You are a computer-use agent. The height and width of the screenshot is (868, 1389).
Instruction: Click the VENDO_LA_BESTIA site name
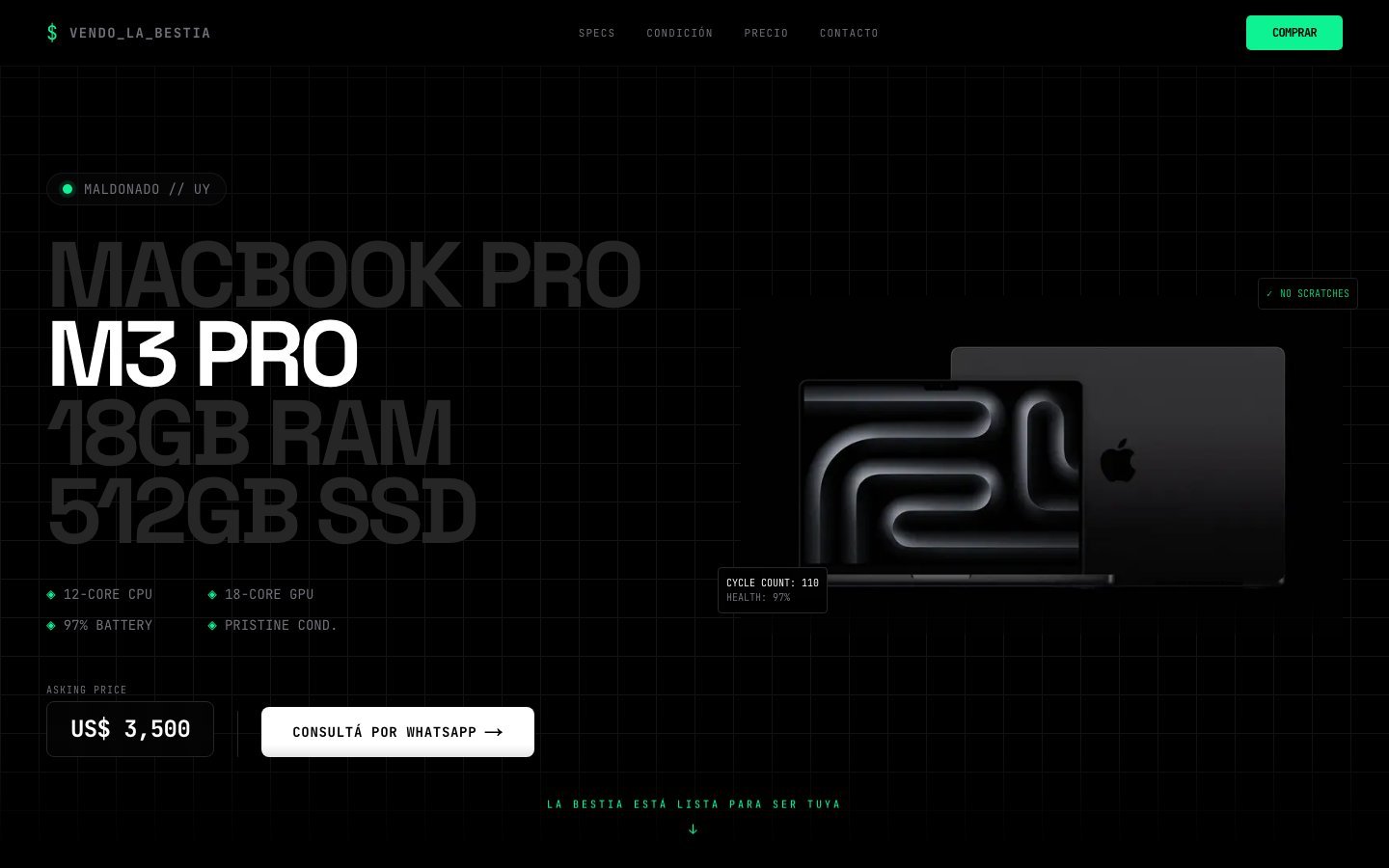click(140, 33)
